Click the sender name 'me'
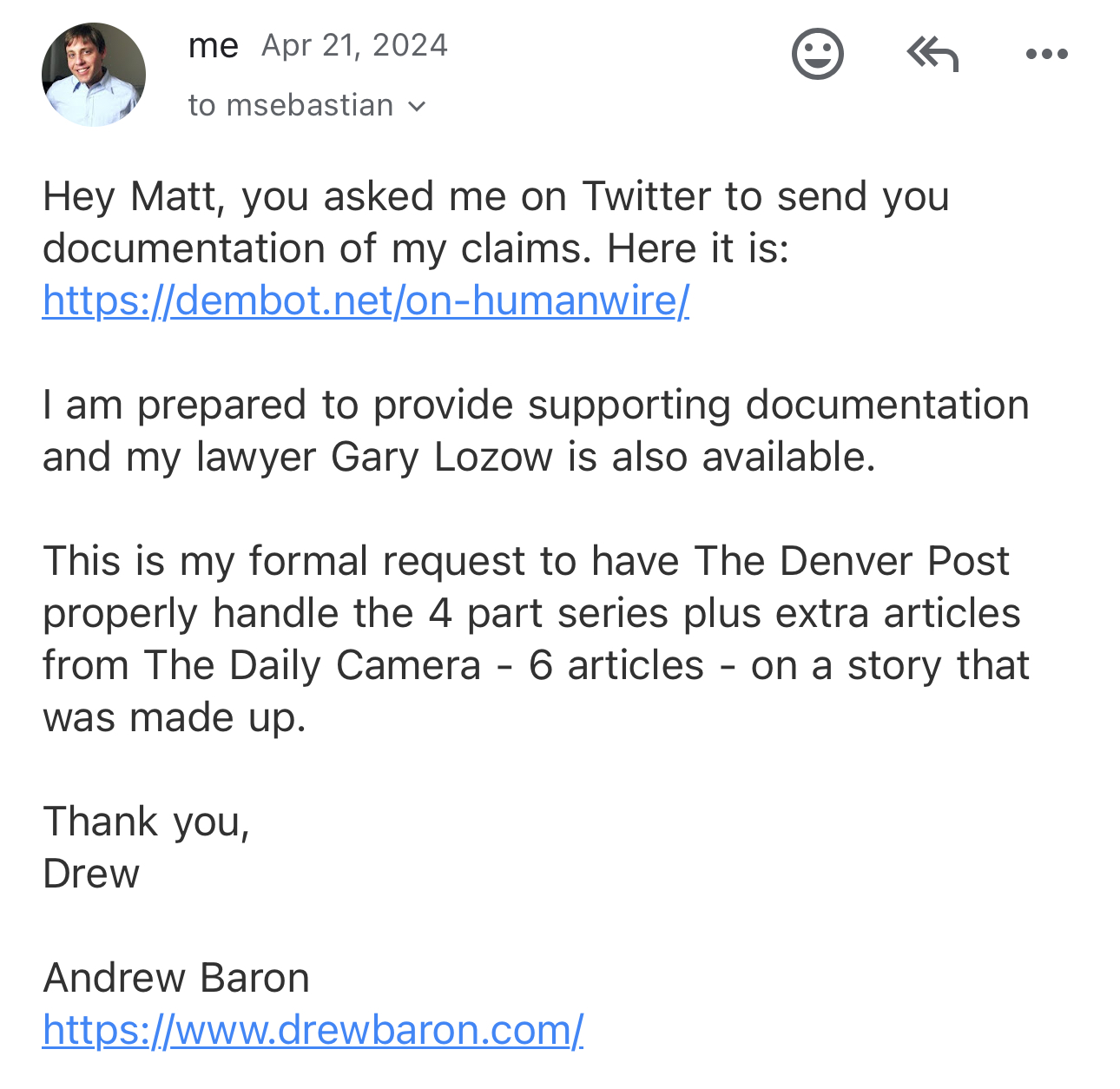The width and height of the screenshot is (1120, 1089). point(213,45)
